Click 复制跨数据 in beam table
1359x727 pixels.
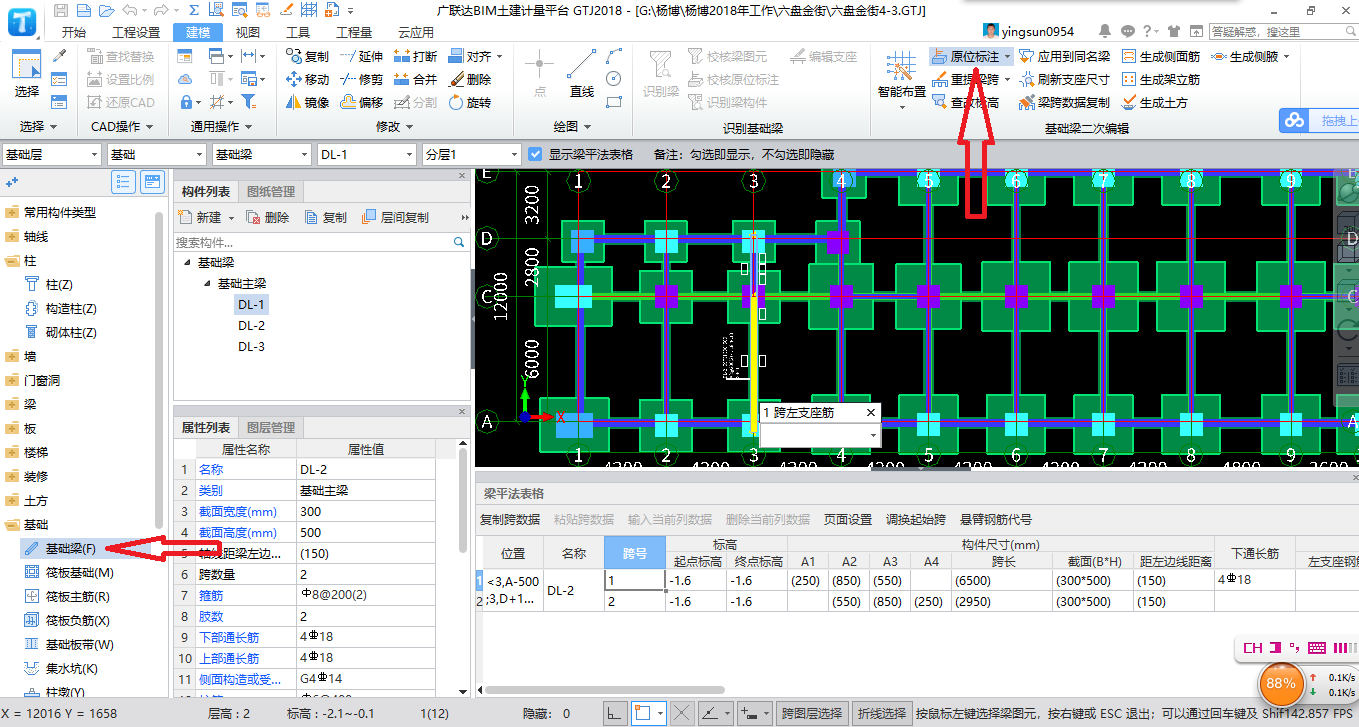click(510, 520)
